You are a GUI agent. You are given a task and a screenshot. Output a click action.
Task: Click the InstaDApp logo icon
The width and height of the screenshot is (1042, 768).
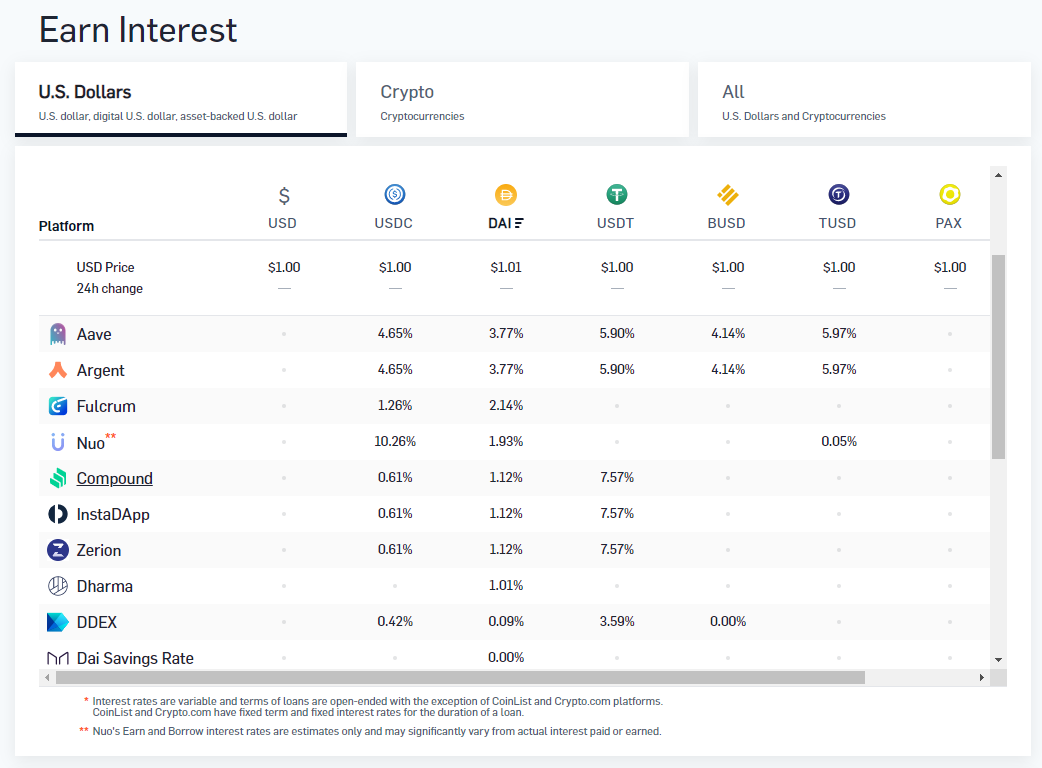pyautogui.click(x=58, y=514)
